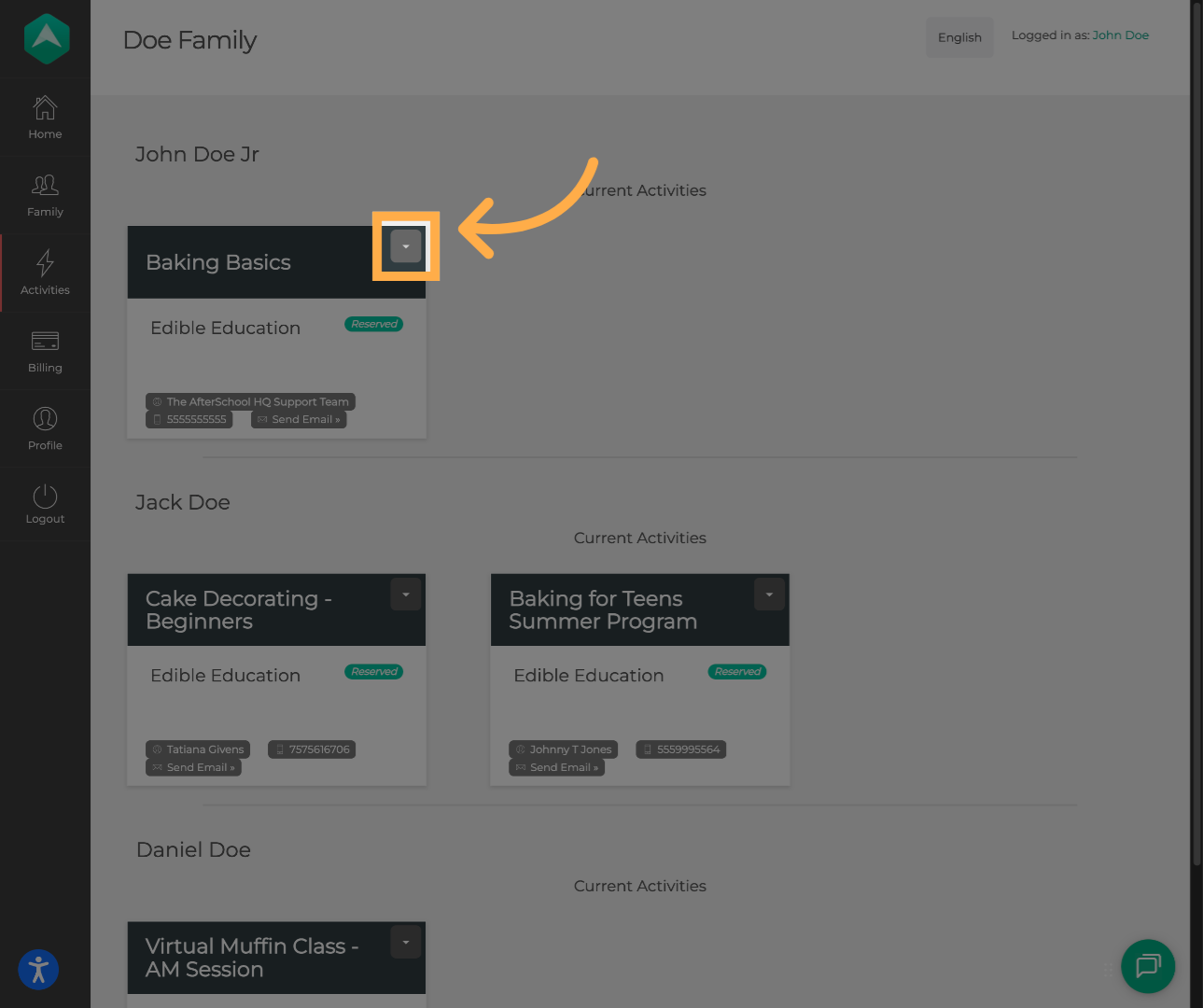
Task: Open the Family section icon
Action: [45, 186]
